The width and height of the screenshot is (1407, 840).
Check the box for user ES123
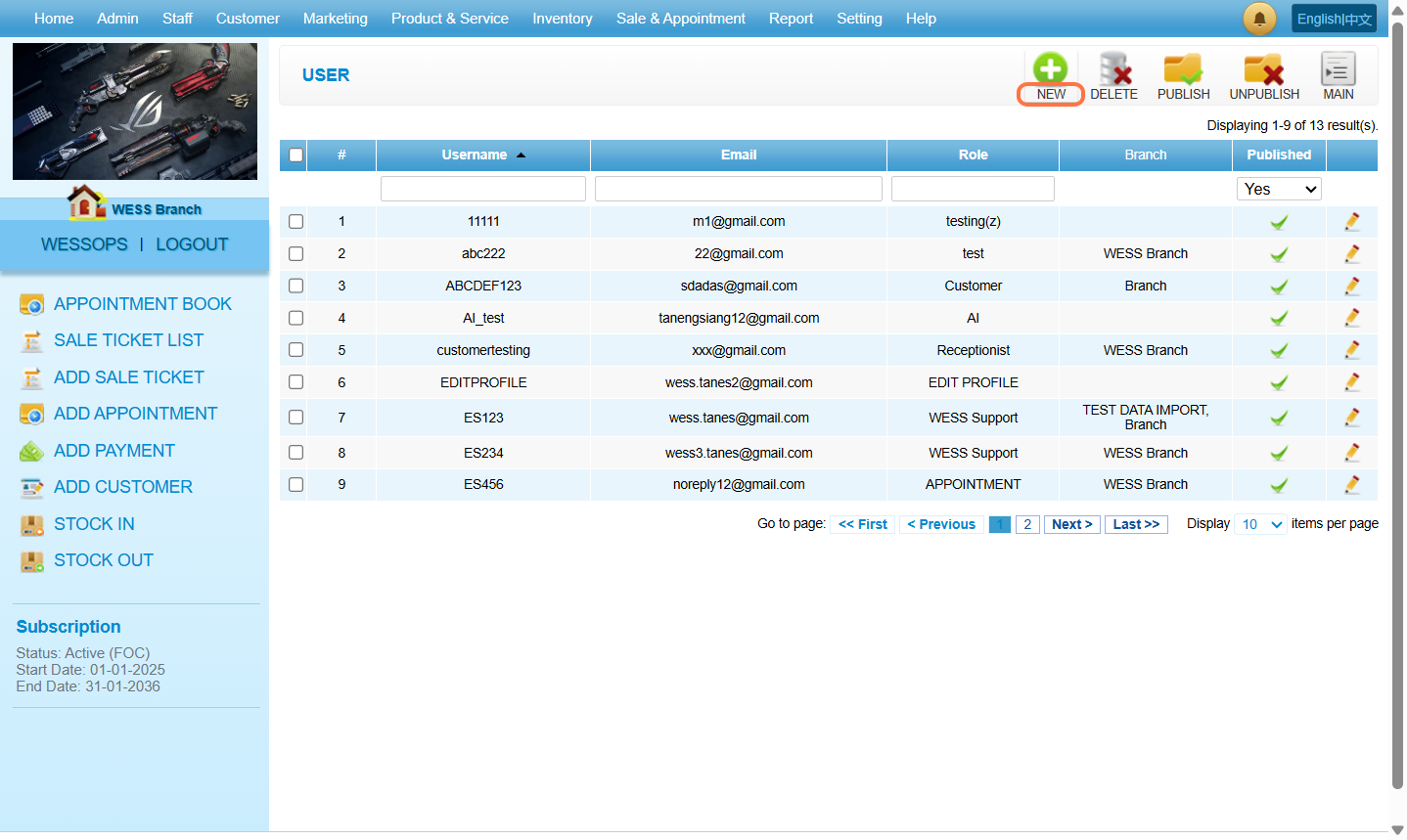point(295,418)
